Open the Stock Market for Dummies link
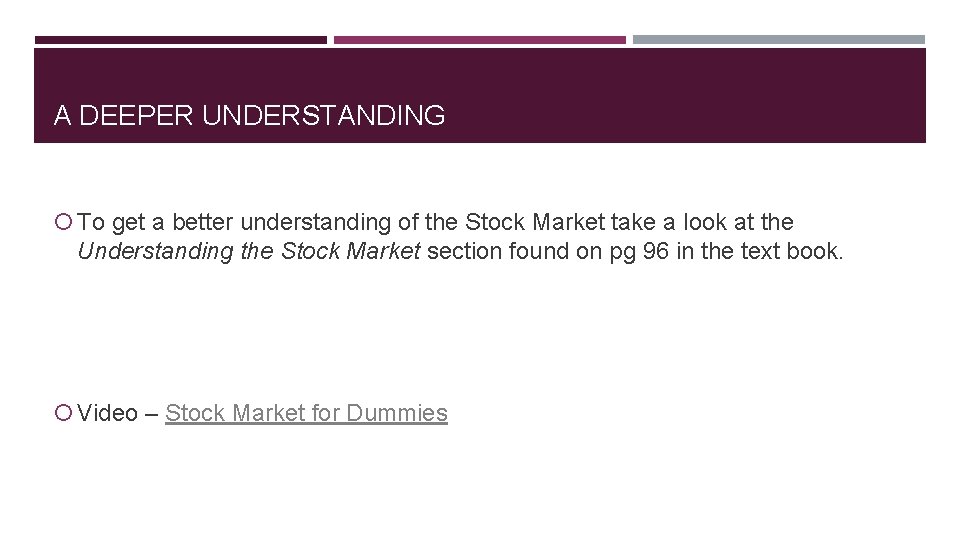 click(306, 413)
